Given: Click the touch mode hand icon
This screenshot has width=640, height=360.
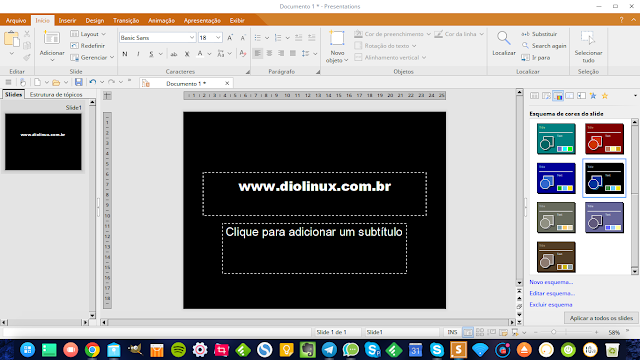Looking at the screenshot, I should coord(23,82).
